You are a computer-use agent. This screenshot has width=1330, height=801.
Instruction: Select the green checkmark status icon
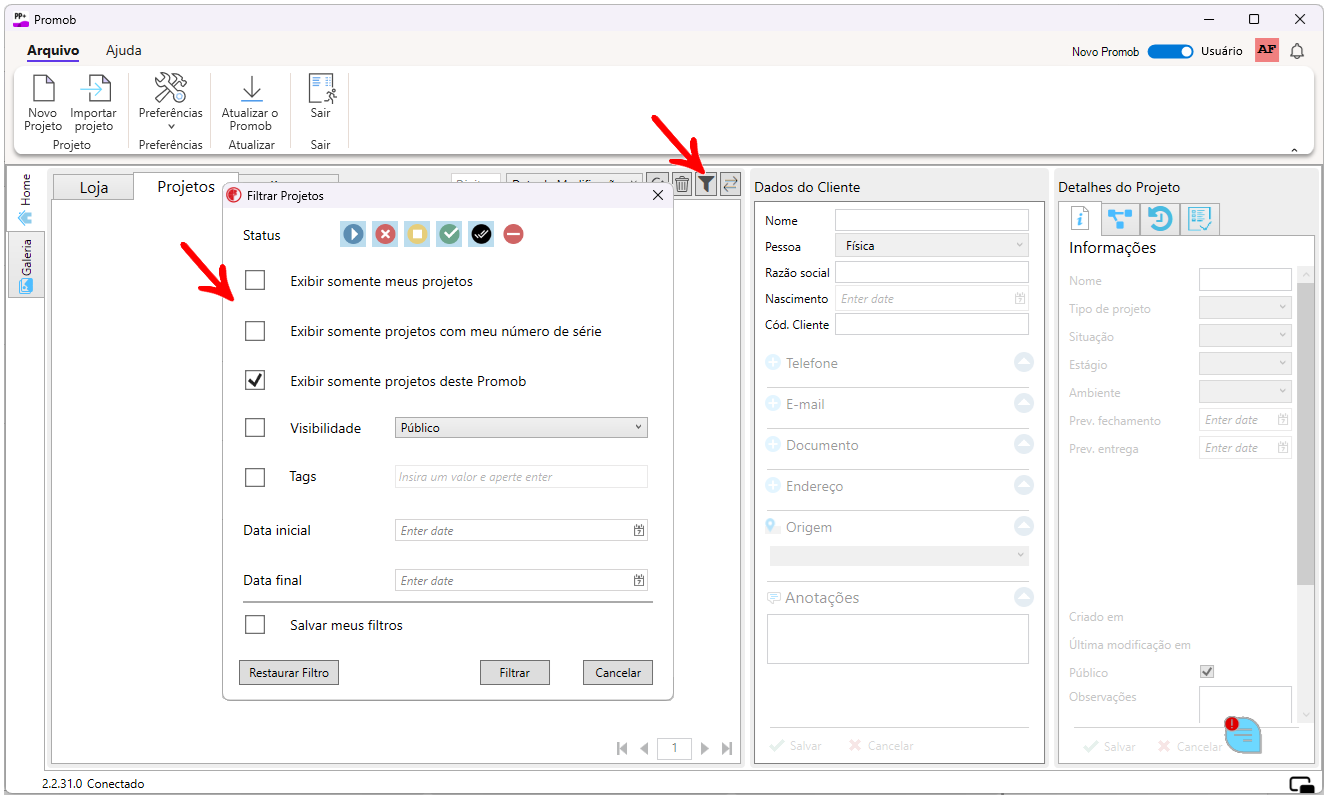click(x=450, y=234)
